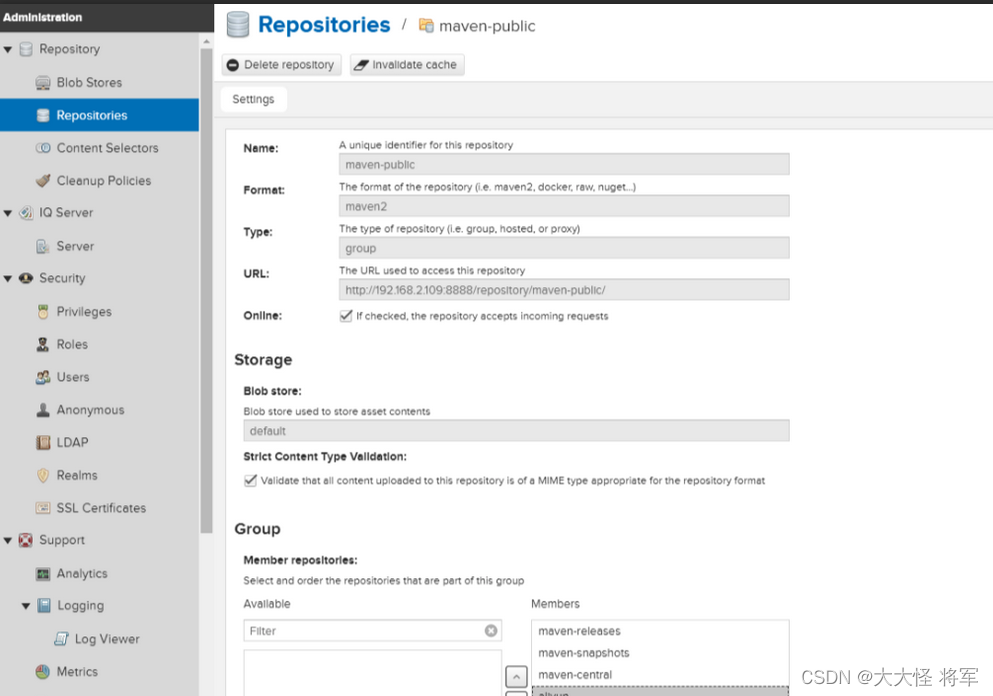Click the sidebar vertical scrollbar

206,291
